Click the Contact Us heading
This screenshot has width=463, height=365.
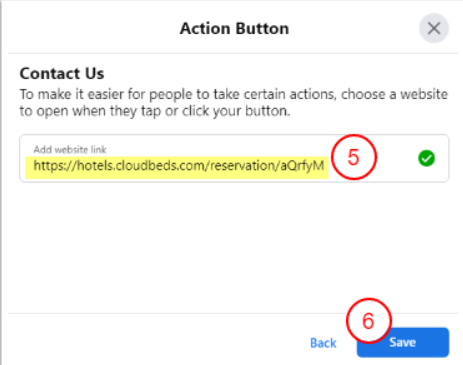(62, 73)
